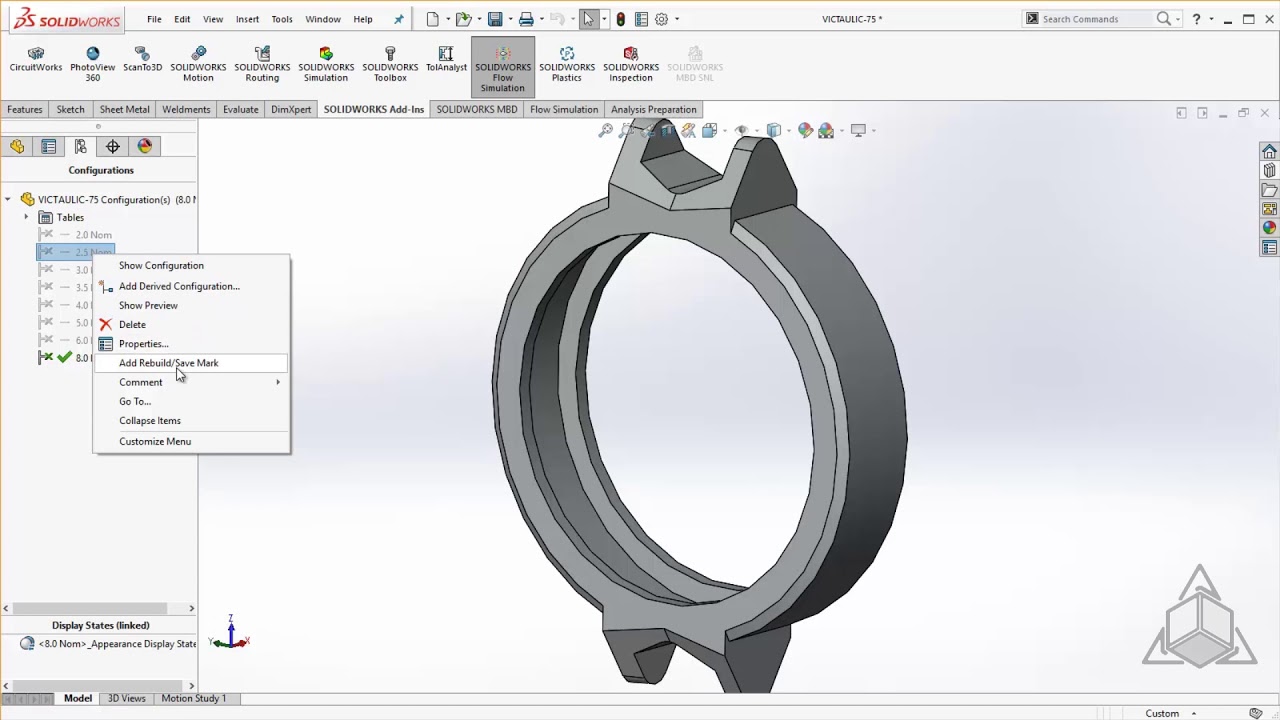Select the active 8.0 Nom configuration

(x=68, y=357)
